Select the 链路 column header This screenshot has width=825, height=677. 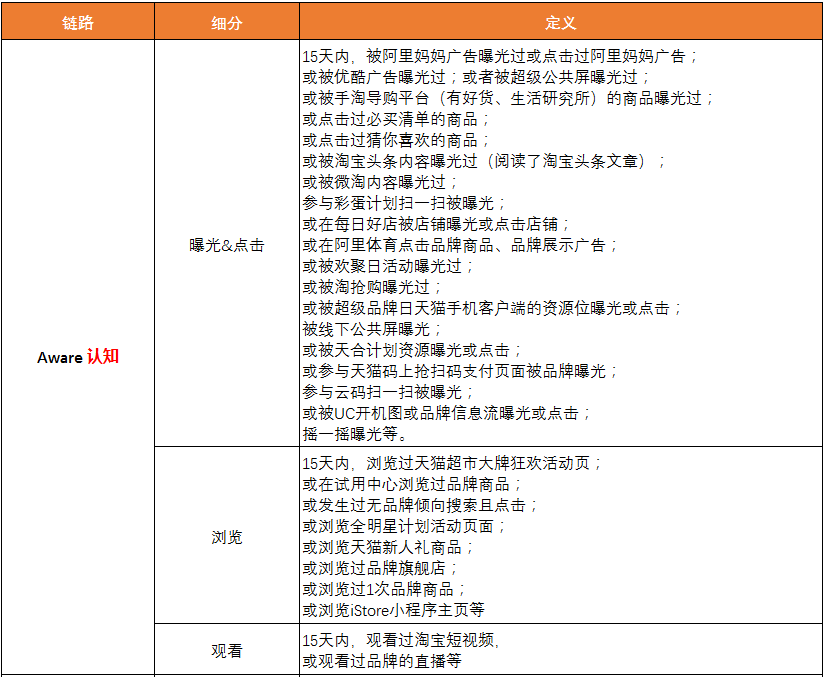coord(78,22)
